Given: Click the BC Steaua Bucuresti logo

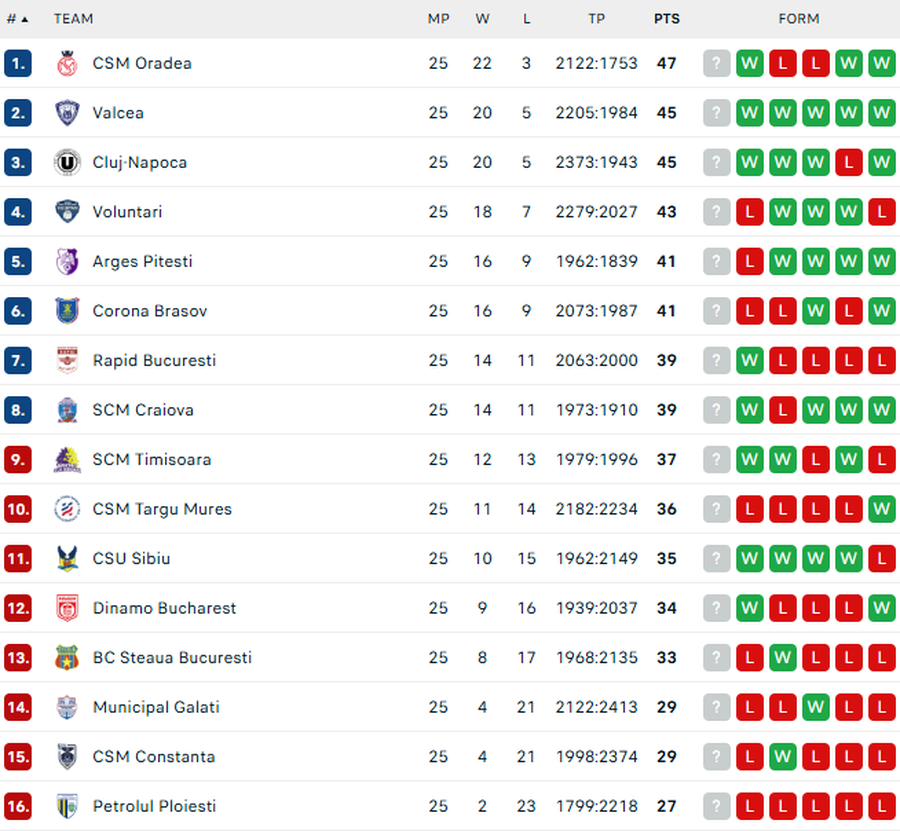Looking at the screenshot, I should 67,658.
